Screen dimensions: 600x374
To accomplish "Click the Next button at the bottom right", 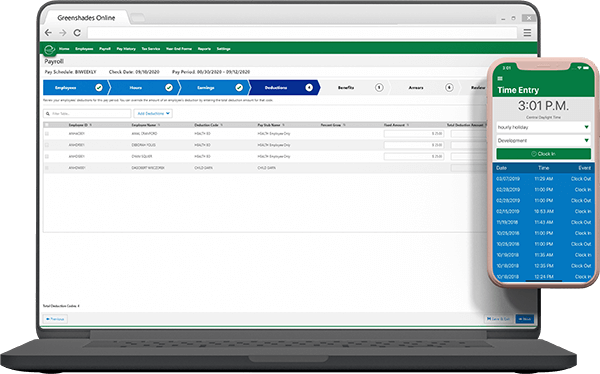I will coord(525,319).
